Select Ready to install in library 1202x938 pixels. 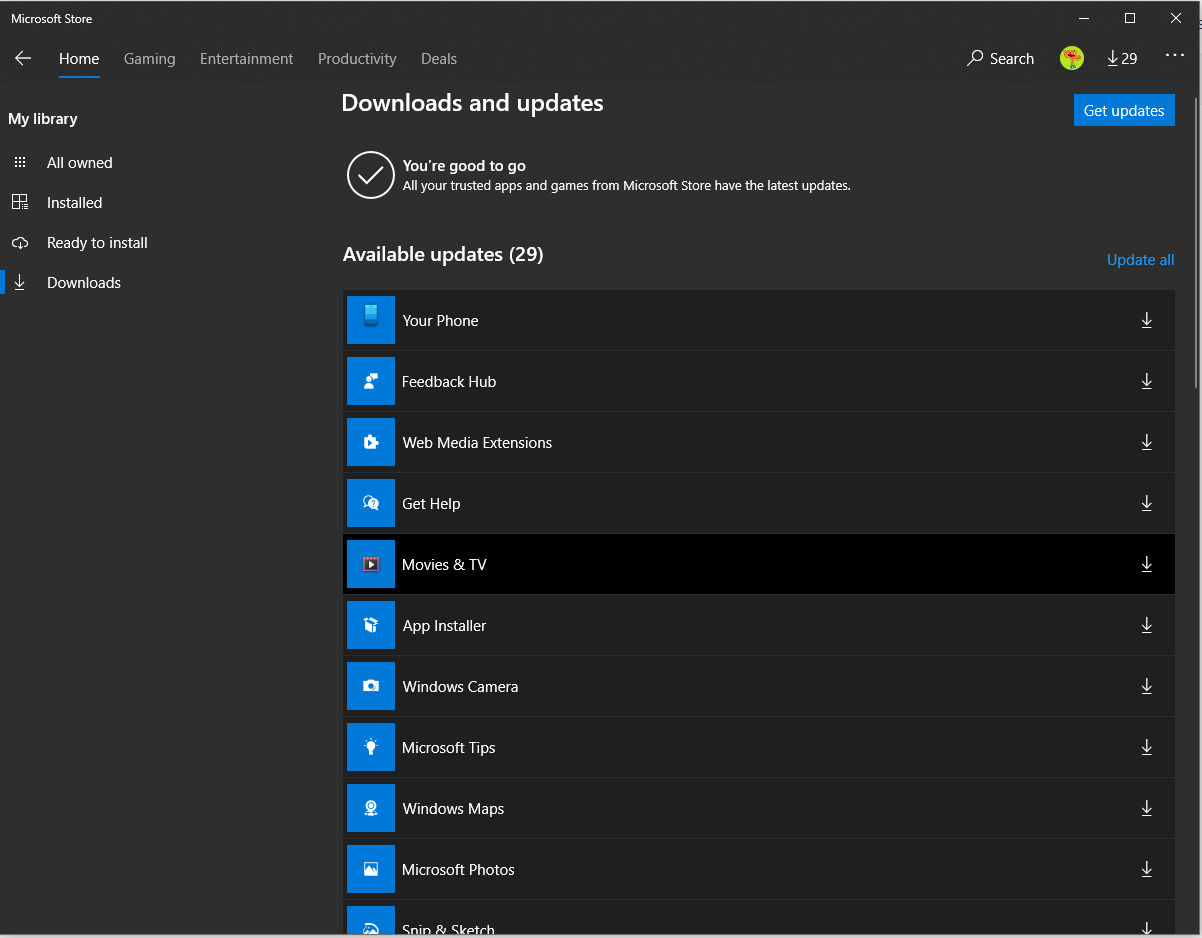tap(97, 242)
